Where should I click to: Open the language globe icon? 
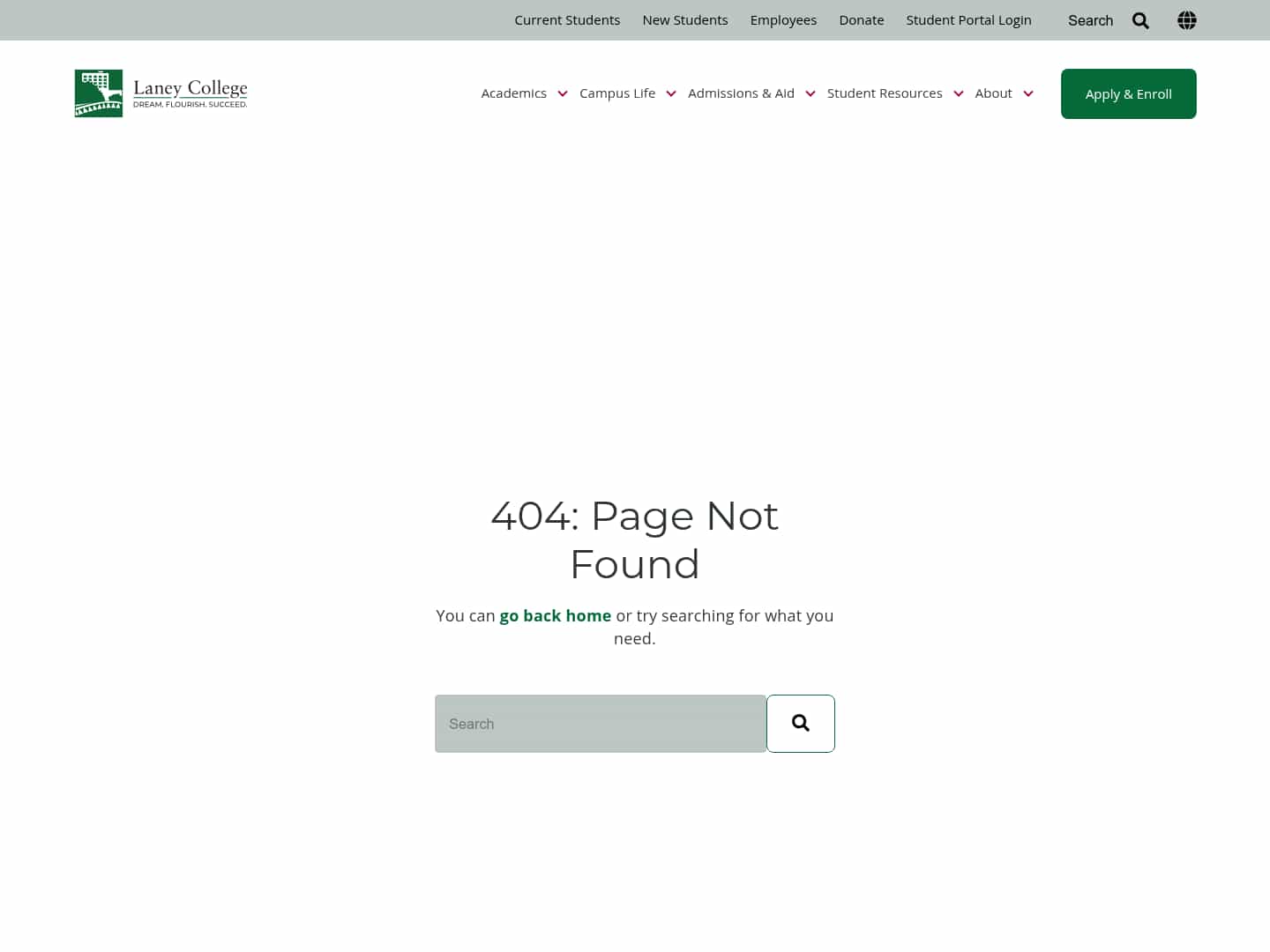click(x=1186, y=19)
